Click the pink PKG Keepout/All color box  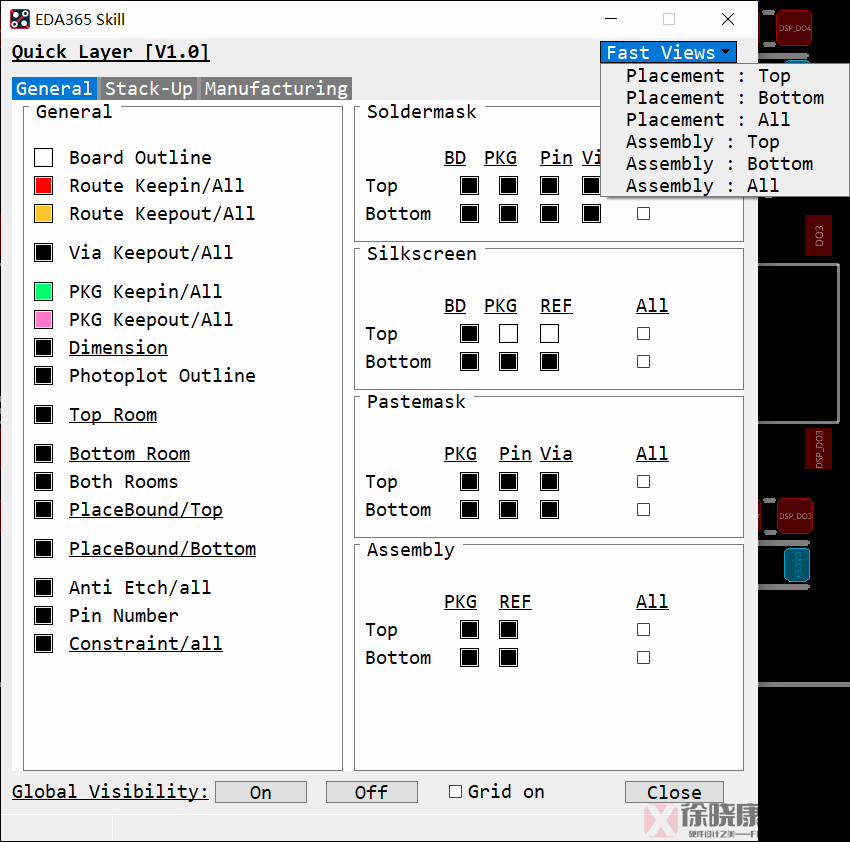[x=43, y=320]
